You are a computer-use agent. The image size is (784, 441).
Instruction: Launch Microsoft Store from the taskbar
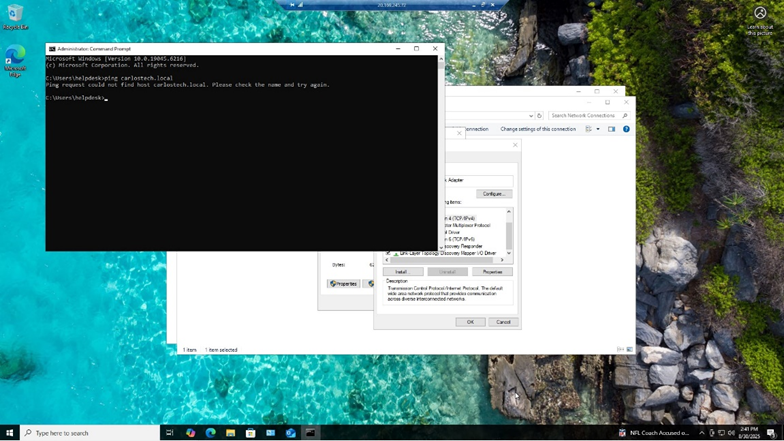pos(250,433)
